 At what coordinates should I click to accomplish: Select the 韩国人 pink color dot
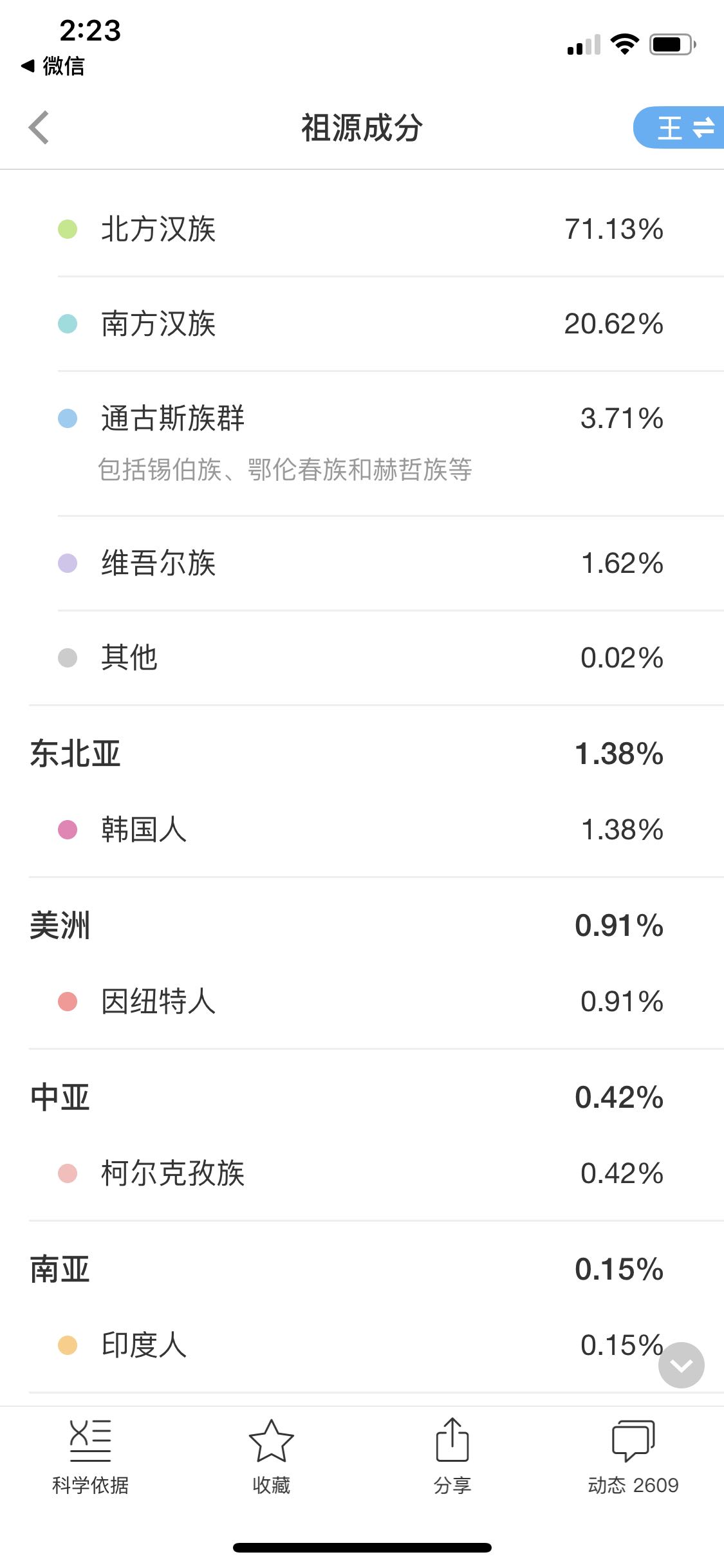(68, 830)
